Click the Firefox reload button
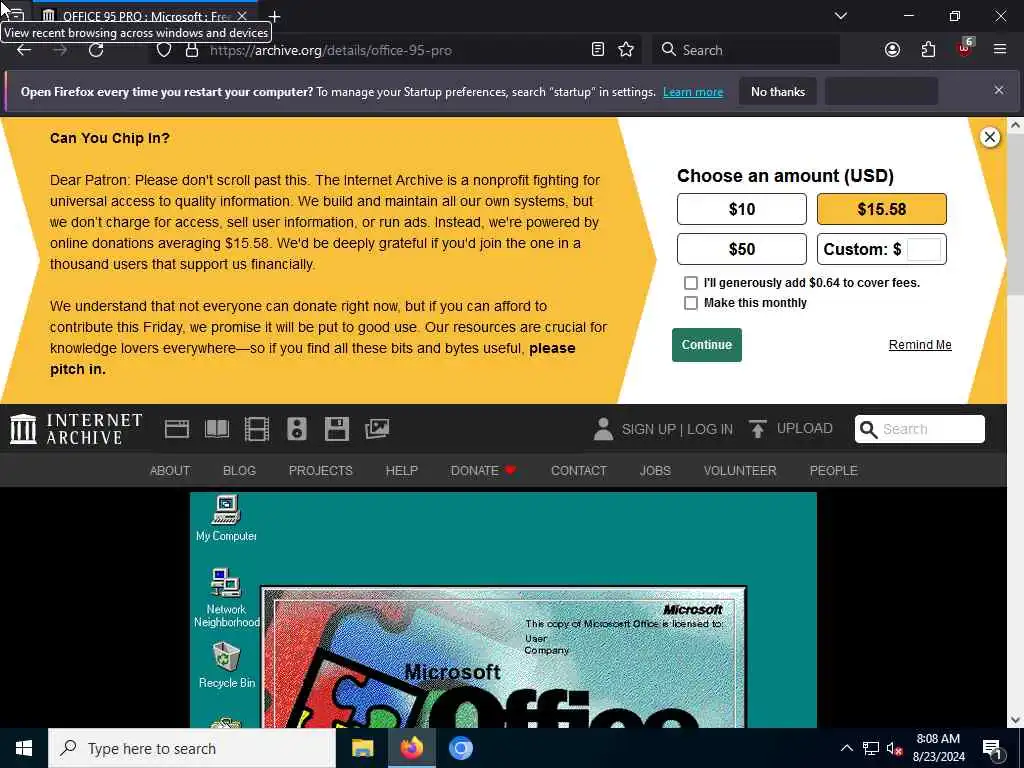This screenshot has width=1024, height=768. coord(96,50)
